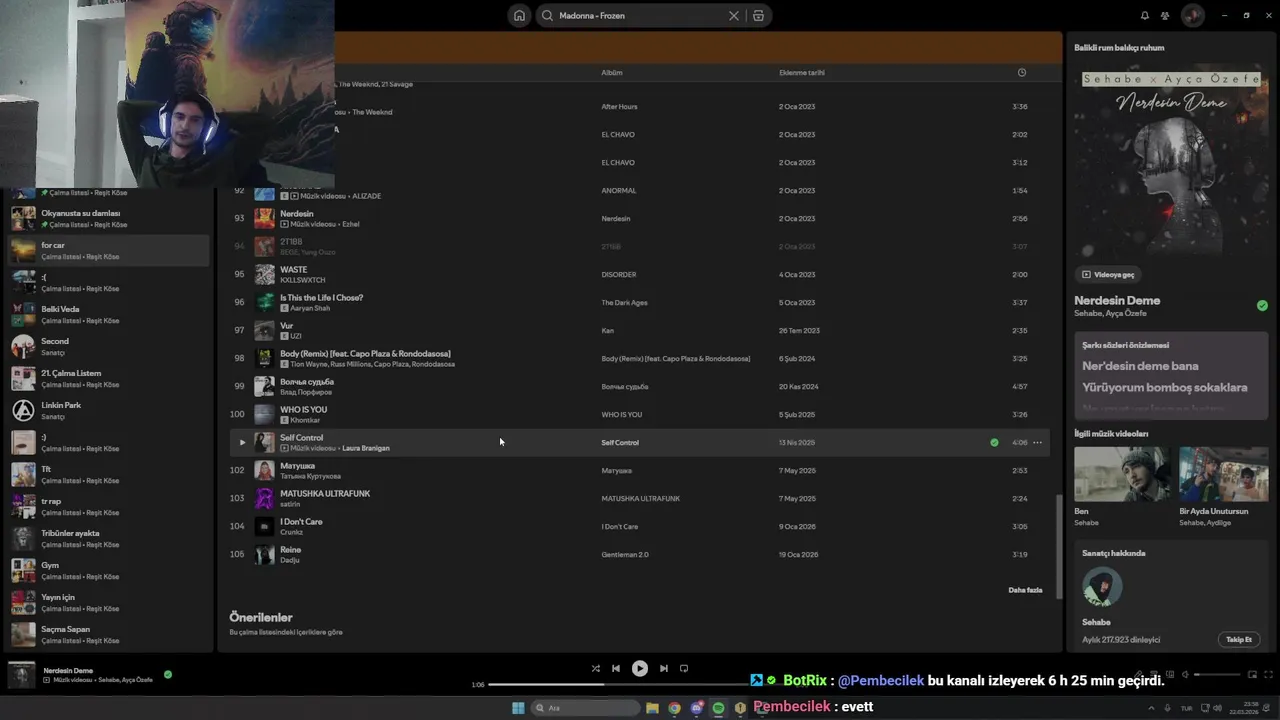Select 'Is This the Life I Chose?' track

(x=640, y=302)
